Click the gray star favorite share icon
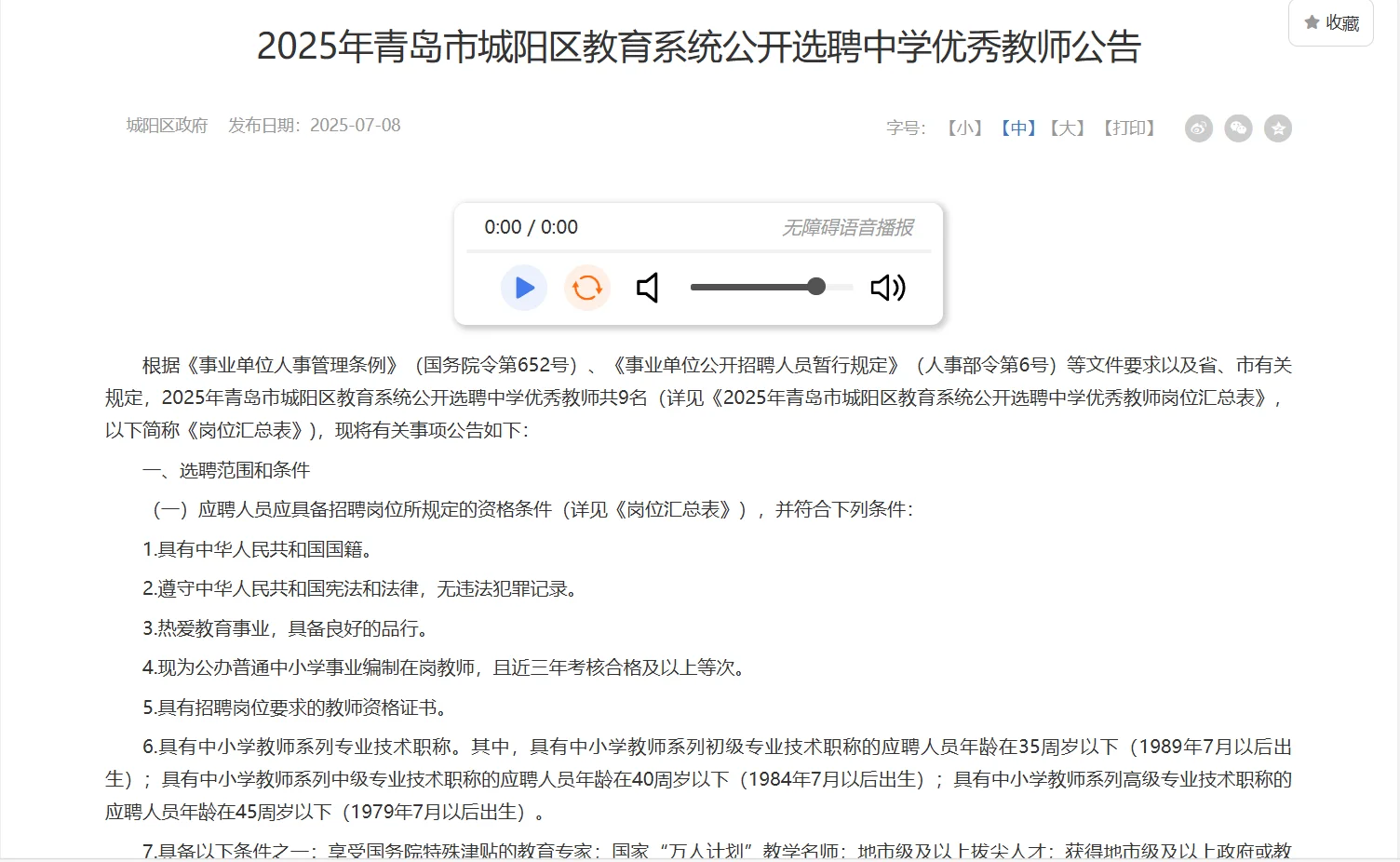 pos(1278,128)
